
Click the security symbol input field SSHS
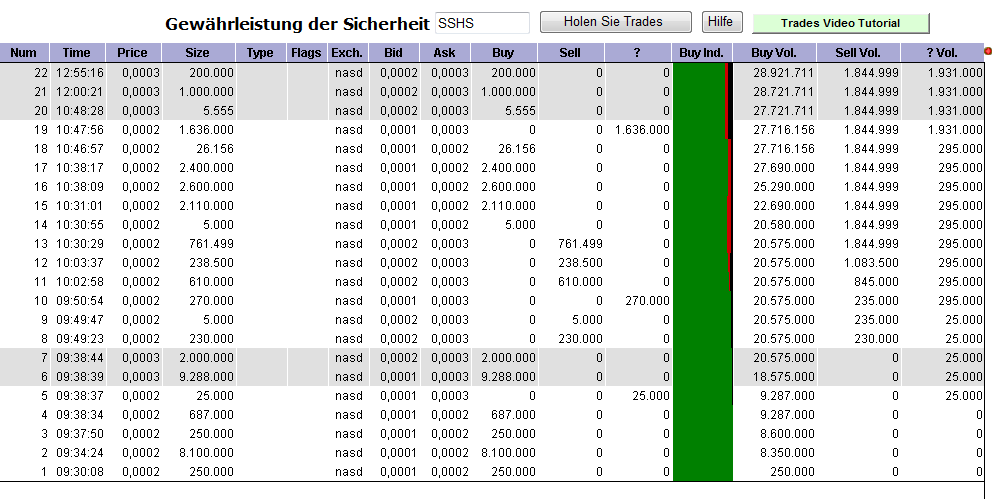[483, 23]
